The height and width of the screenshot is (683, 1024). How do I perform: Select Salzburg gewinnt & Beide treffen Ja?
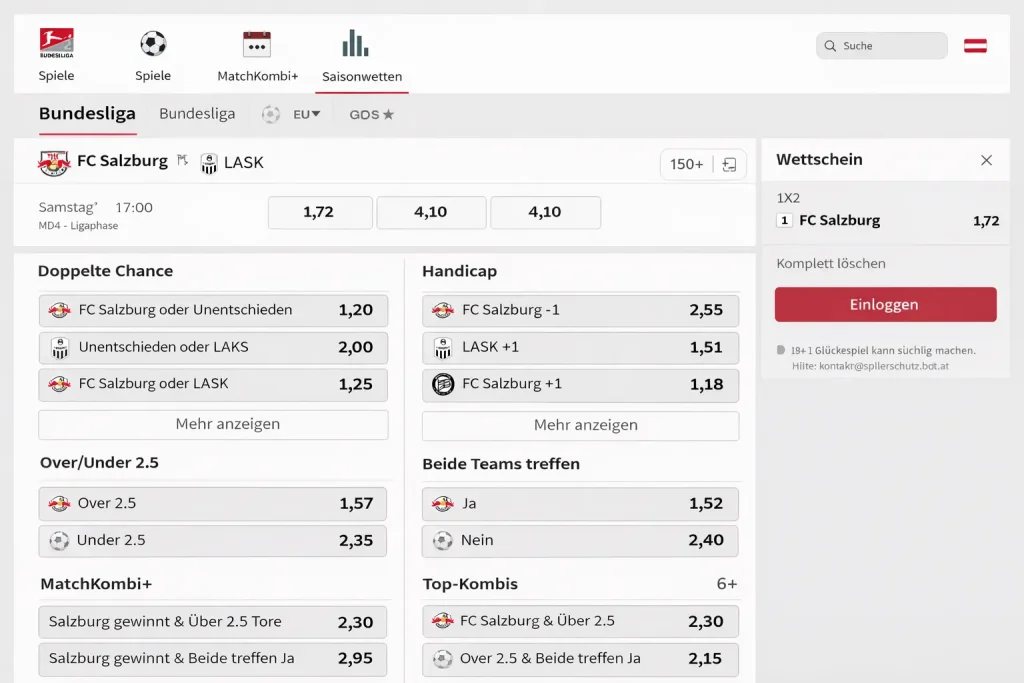click(212, 659)
